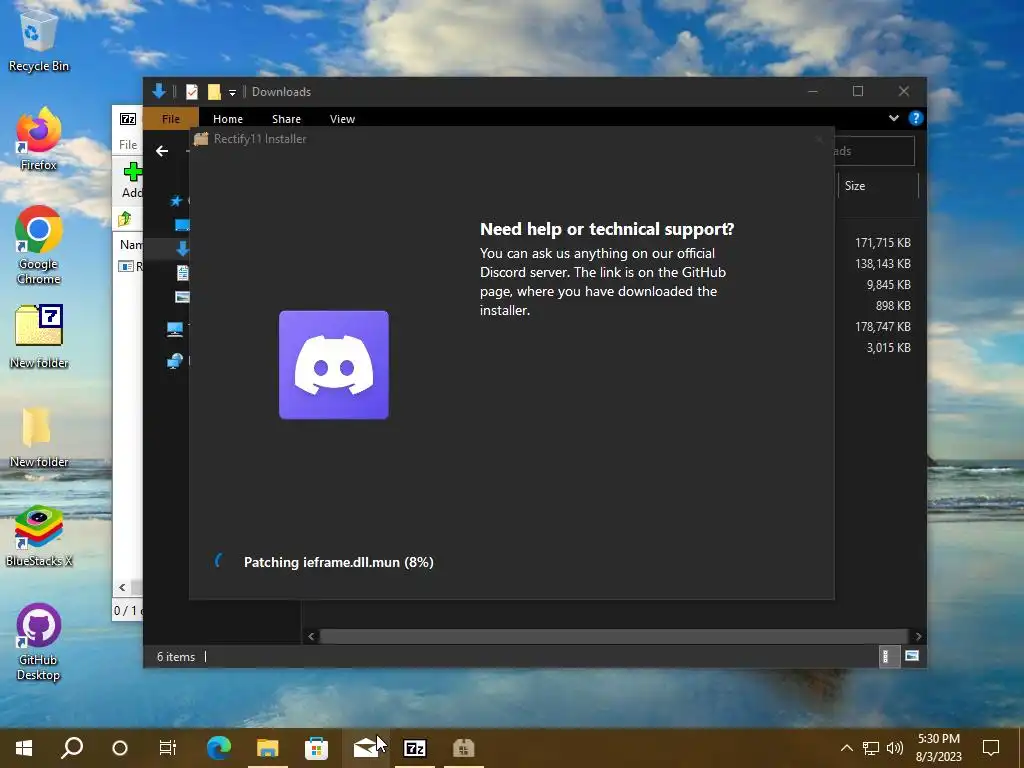Click the New folder quick access toolbar icon

(x=214, y=92)
